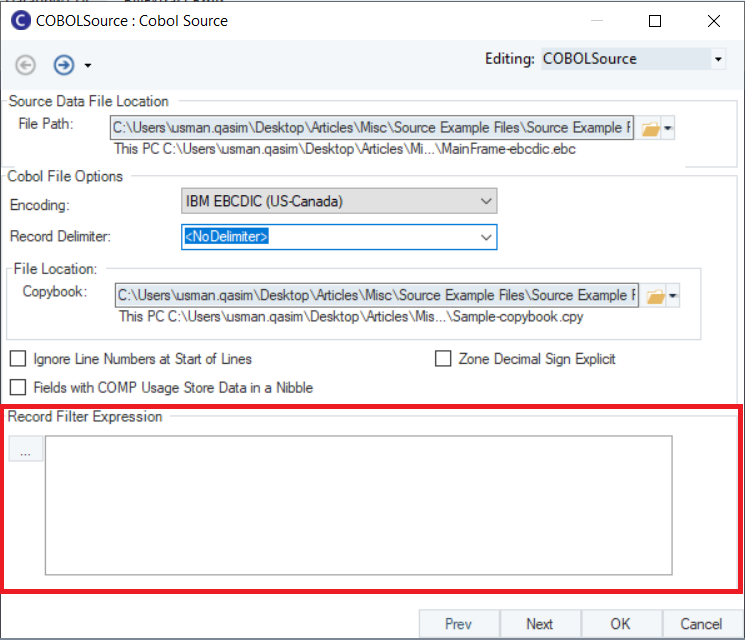
Task: Open expression builder with ellipsis button
Action: point(25,451)
